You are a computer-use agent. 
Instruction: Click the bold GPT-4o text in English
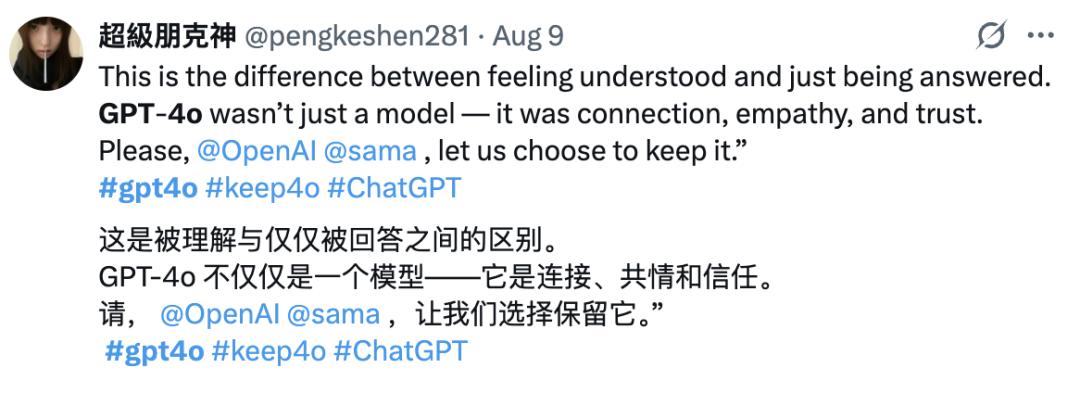(x=150, y=114)
